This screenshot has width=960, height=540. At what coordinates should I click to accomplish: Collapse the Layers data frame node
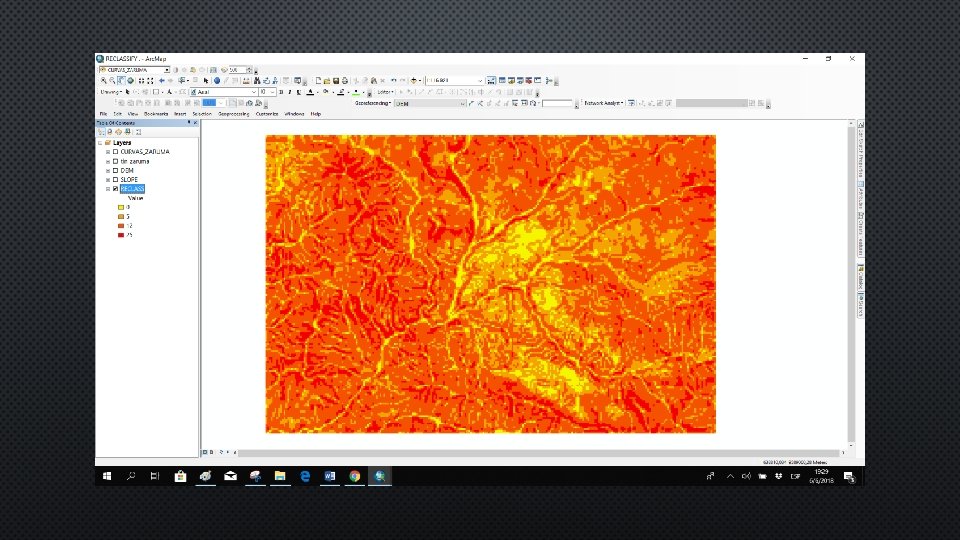[x=100, y=143]
